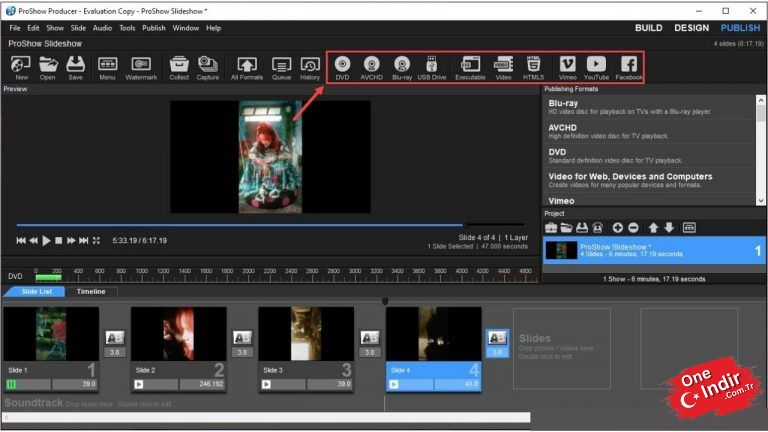Open the Slide menu
768x432 pixels.
coord(78,28)
